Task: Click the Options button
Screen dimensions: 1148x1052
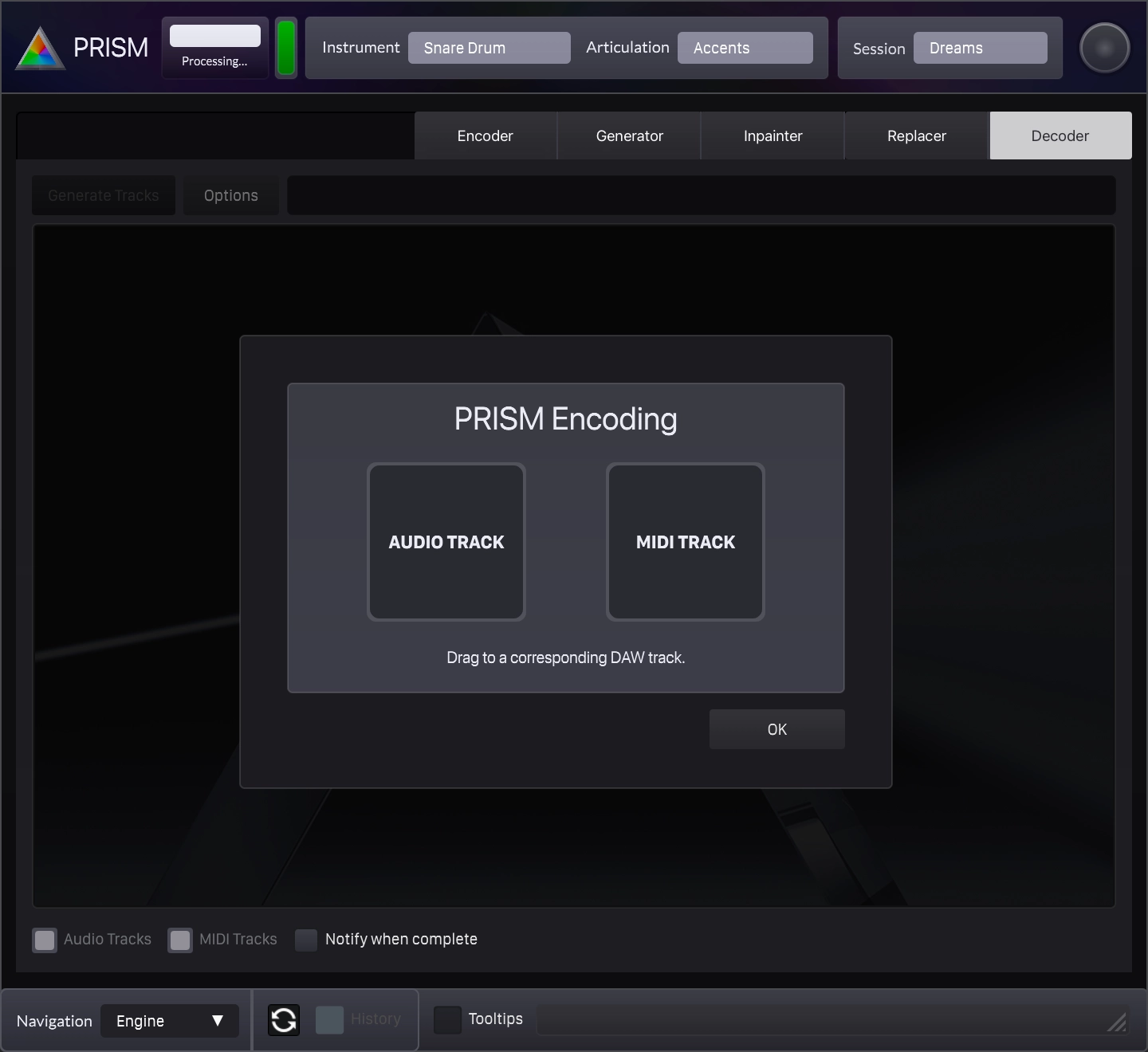Action: [231, 196]
